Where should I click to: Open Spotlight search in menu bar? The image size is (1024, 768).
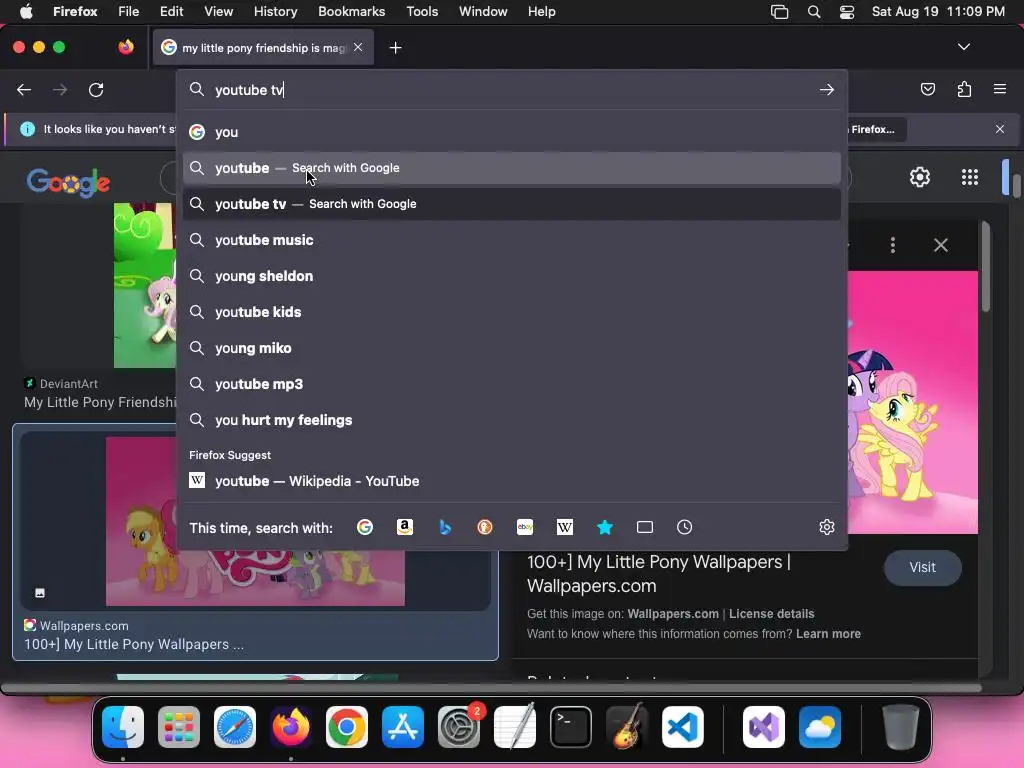point(814,12)
